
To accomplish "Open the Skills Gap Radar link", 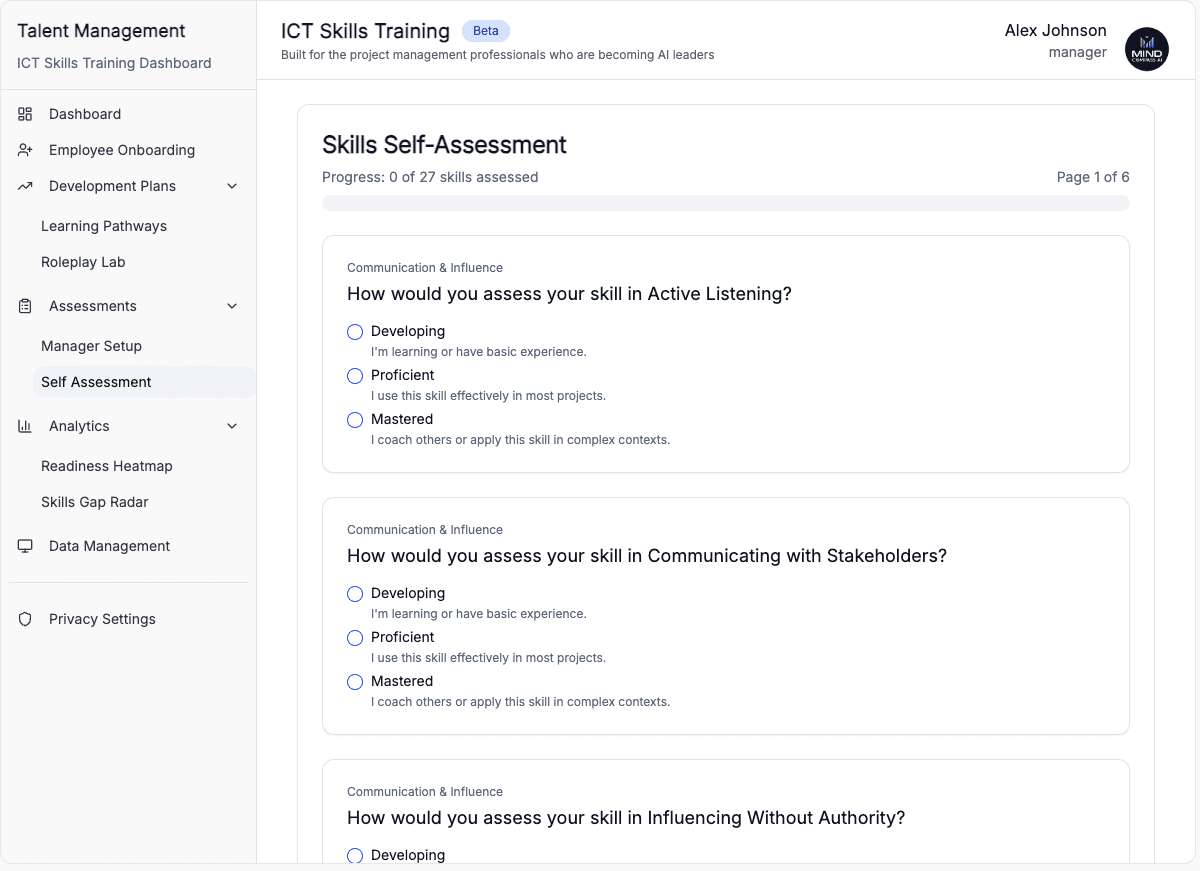I will tap(95, 502).
